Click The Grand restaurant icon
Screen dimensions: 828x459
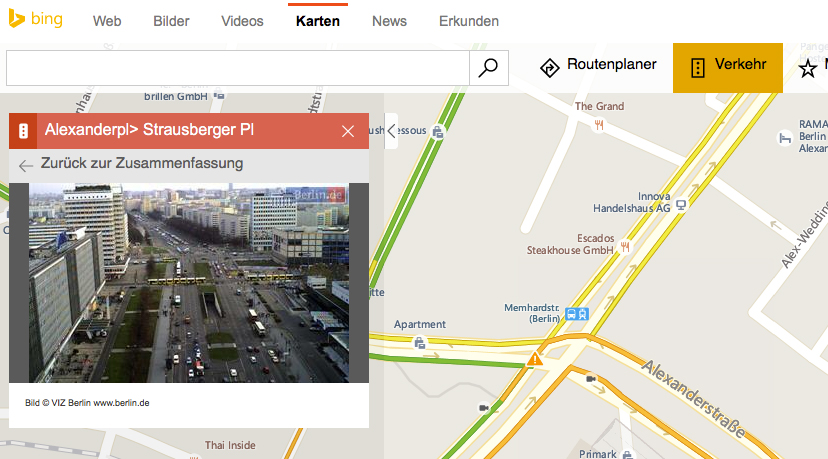(599, 125)
